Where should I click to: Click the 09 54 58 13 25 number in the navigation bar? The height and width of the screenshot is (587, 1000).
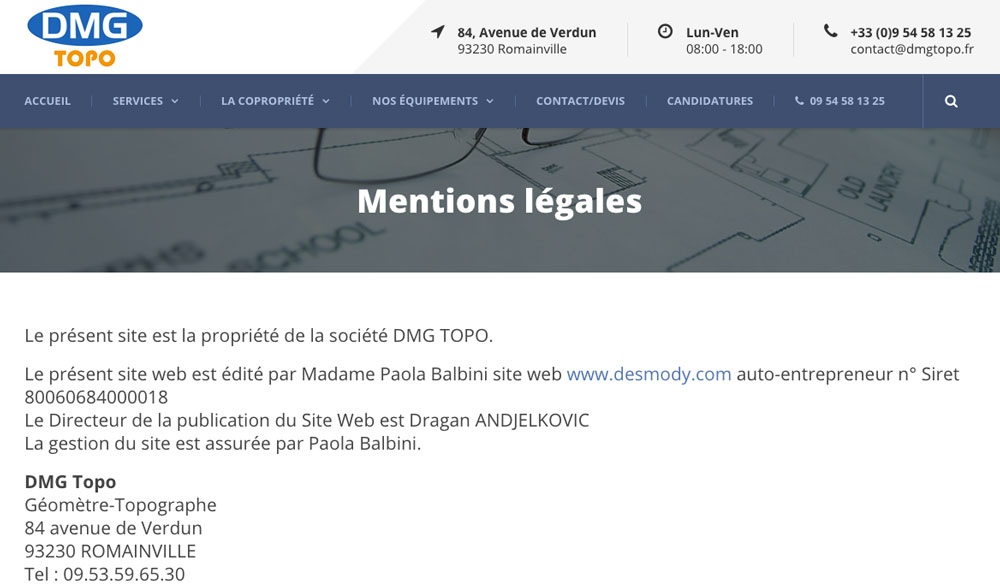[847, 101]
